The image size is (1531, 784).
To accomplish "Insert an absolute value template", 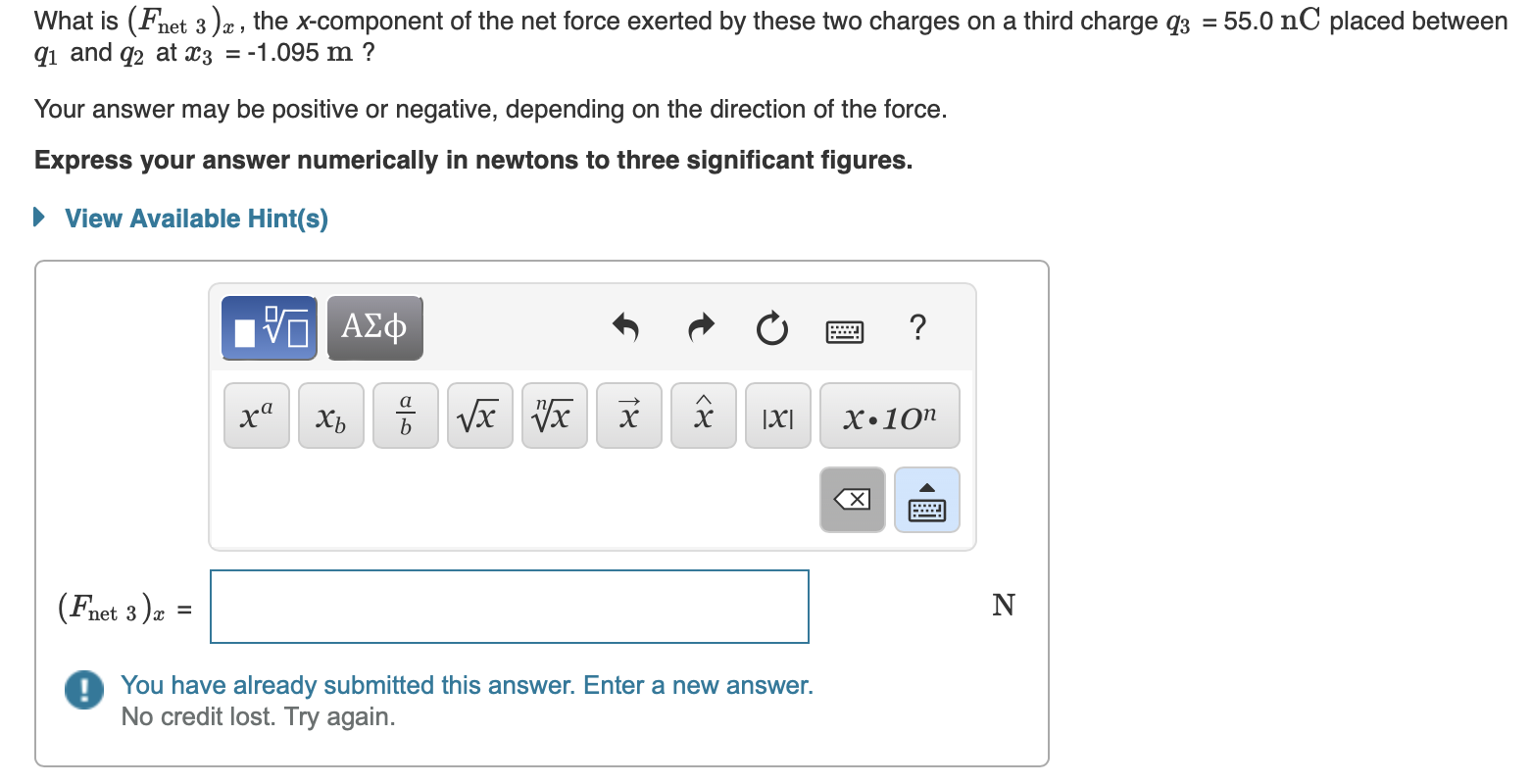I will (x=777, y=415).
